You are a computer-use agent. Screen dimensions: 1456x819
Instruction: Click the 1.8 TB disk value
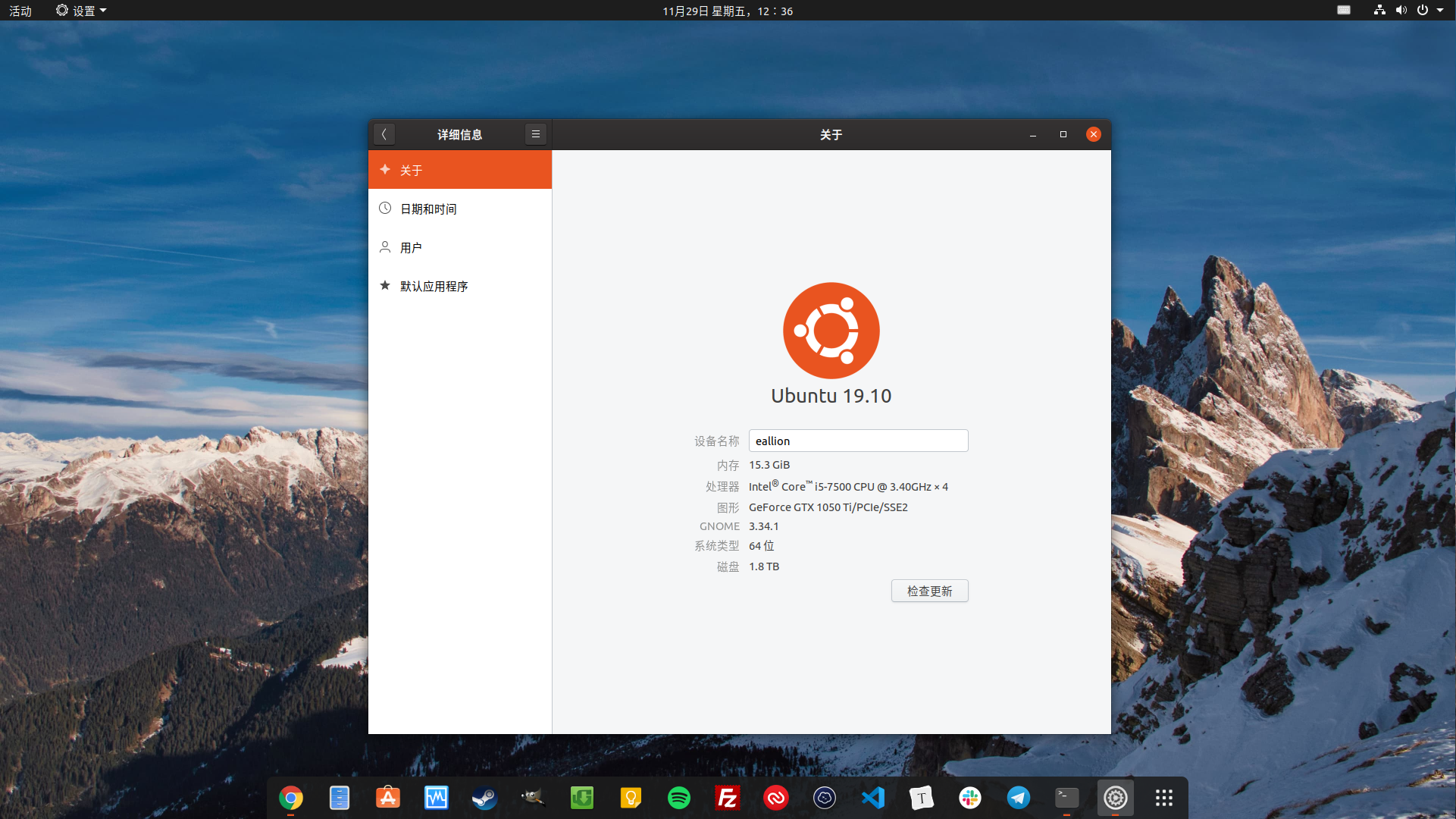[764, 566]
